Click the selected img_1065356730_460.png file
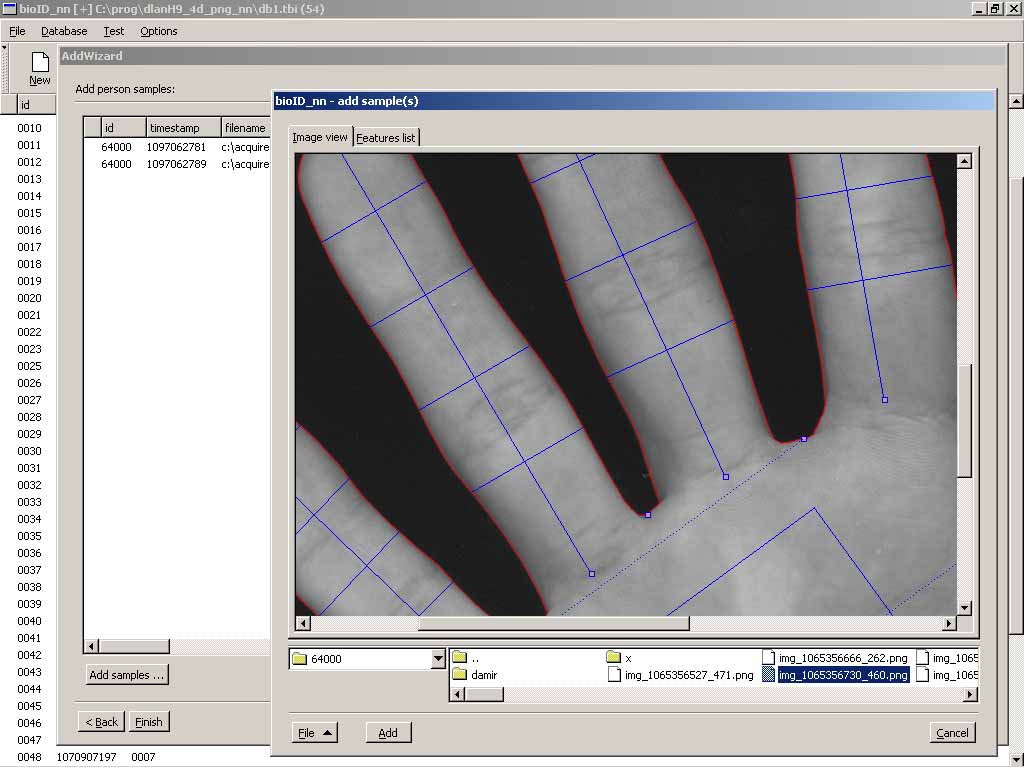The height and width of the screenshot is (768, 1024). pyautogui.click(x=842, y=675)
